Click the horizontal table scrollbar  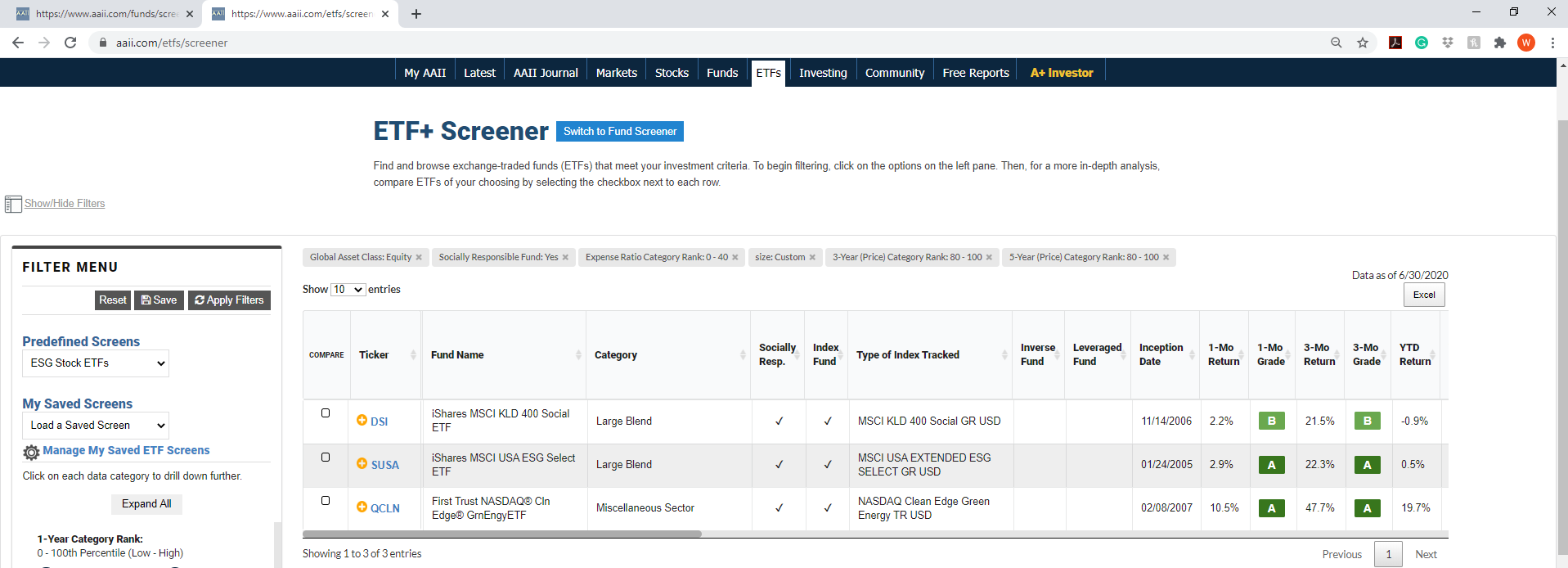point(502,534)
